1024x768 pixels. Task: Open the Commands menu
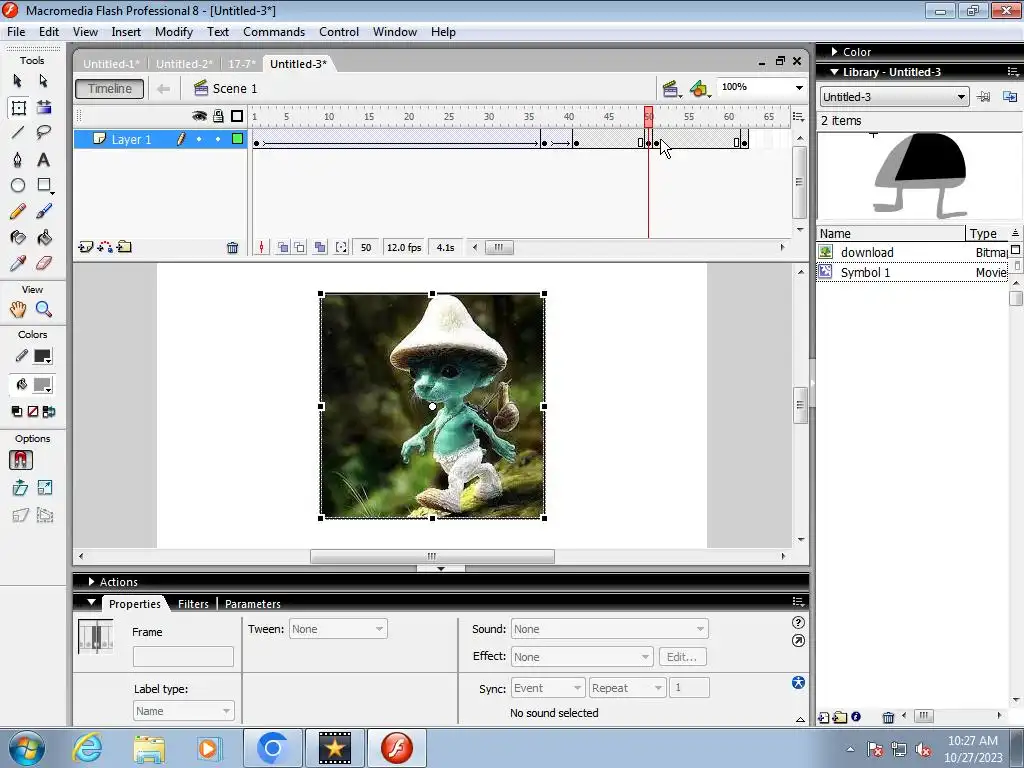click(274, 32)
